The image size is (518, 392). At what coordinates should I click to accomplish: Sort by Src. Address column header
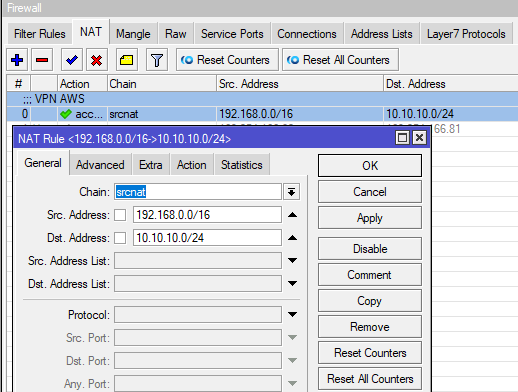(300, 84)
